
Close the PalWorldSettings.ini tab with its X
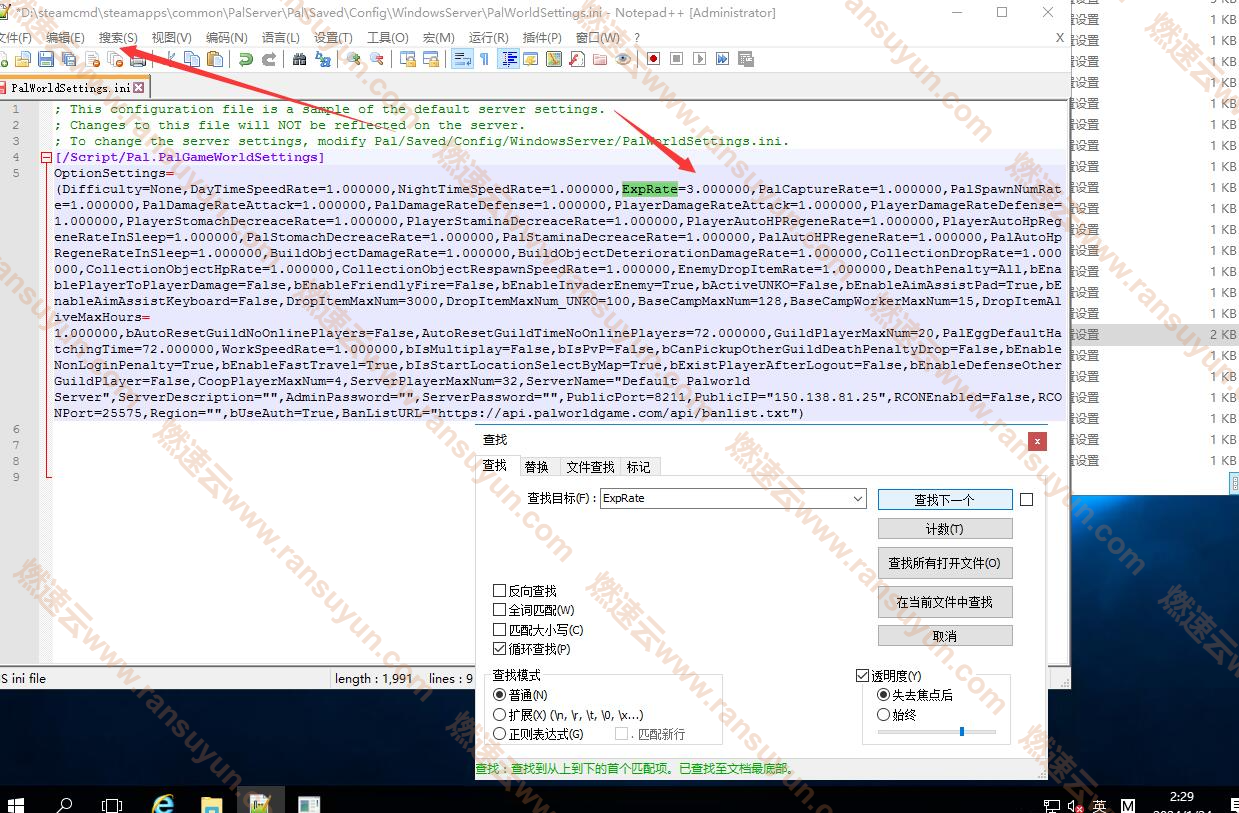click(x=138, y=88)
